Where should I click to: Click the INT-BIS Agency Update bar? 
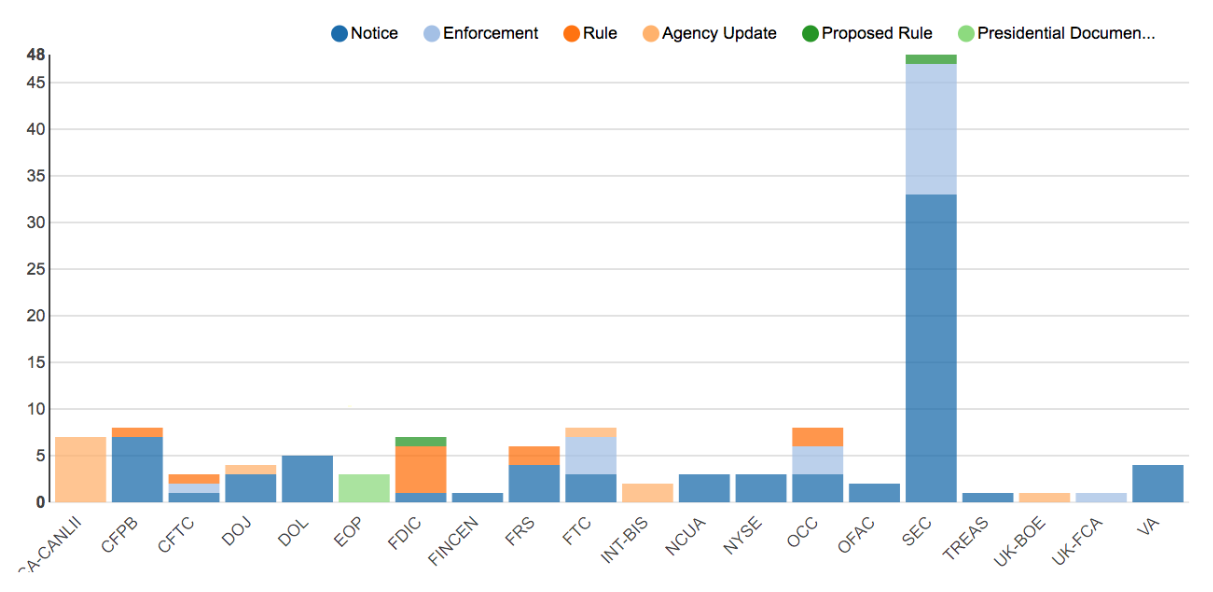(648, 493)
